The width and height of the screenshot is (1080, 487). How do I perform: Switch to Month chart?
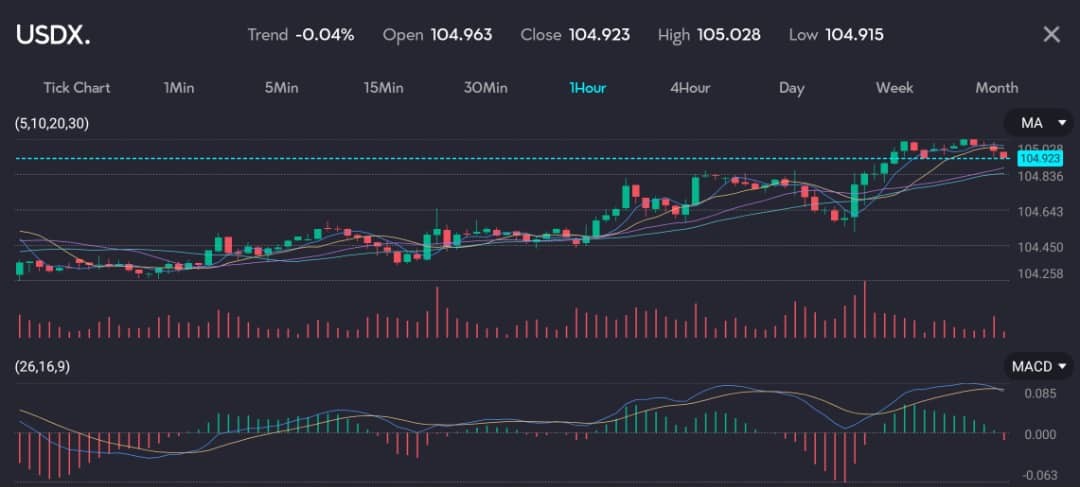pos(997,88)
